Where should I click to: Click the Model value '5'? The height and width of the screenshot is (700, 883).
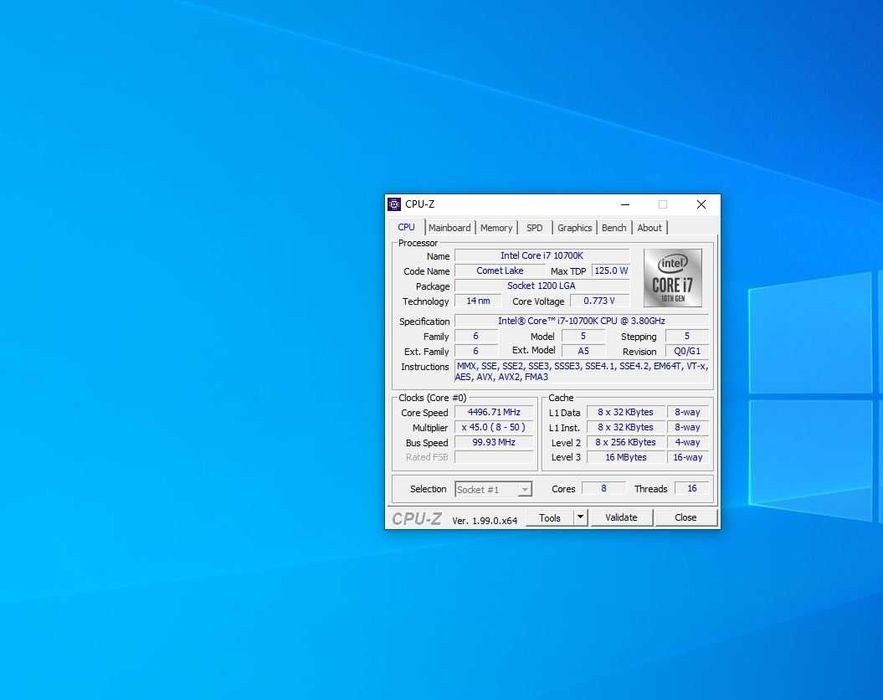tap(583, 336)
